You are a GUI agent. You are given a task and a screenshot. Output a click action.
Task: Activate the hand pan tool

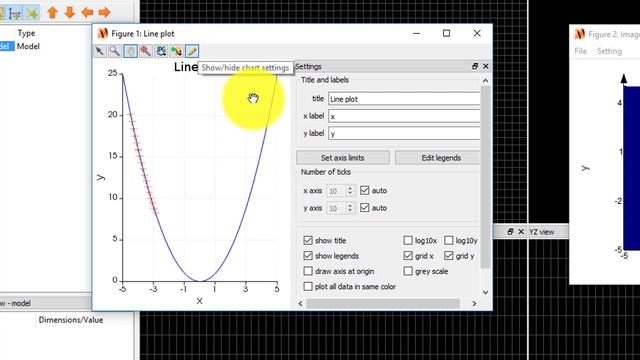click(x=130, y=51)
